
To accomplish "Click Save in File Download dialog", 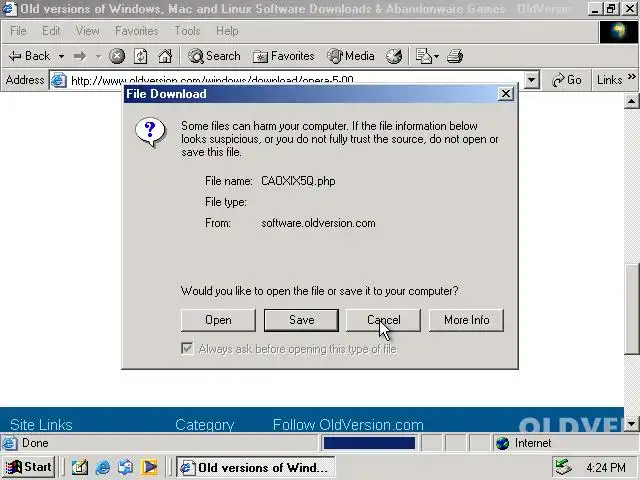I will pos(301,320).
